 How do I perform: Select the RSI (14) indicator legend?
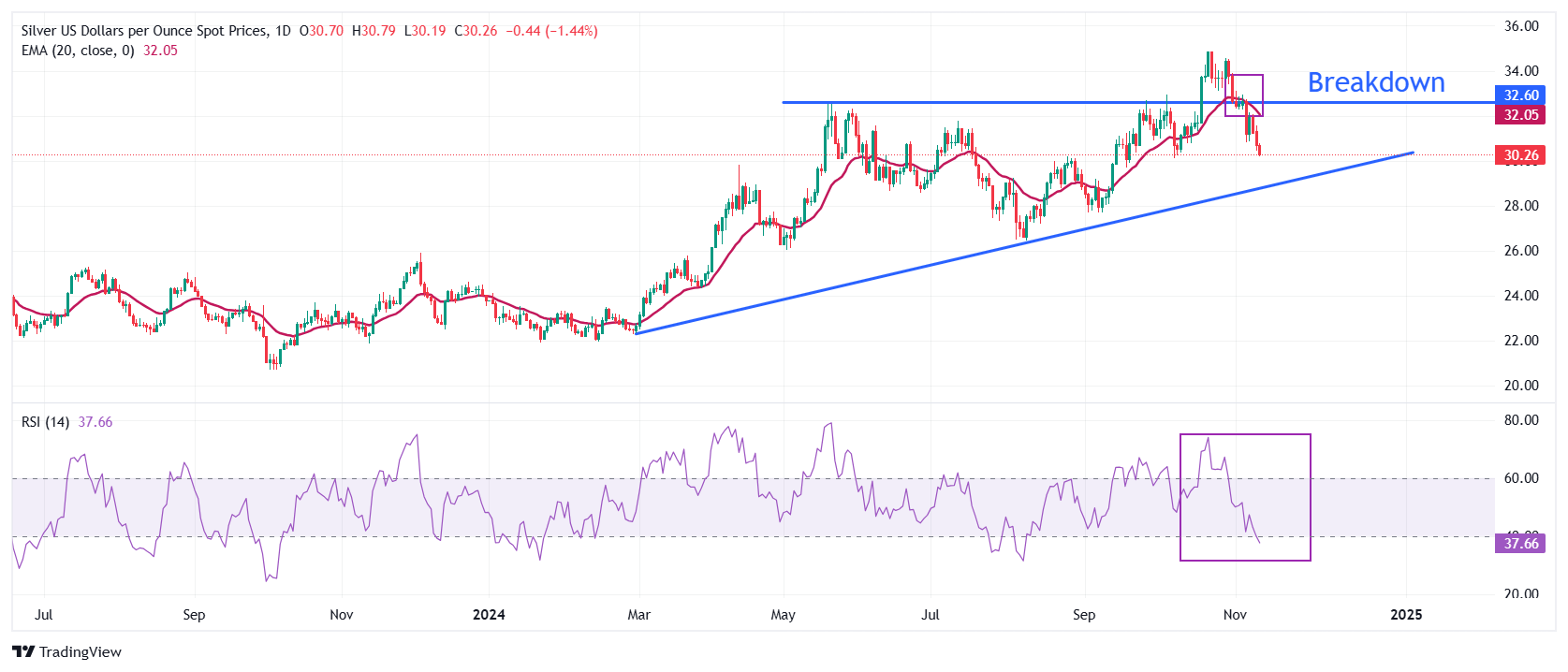point(45,422)
